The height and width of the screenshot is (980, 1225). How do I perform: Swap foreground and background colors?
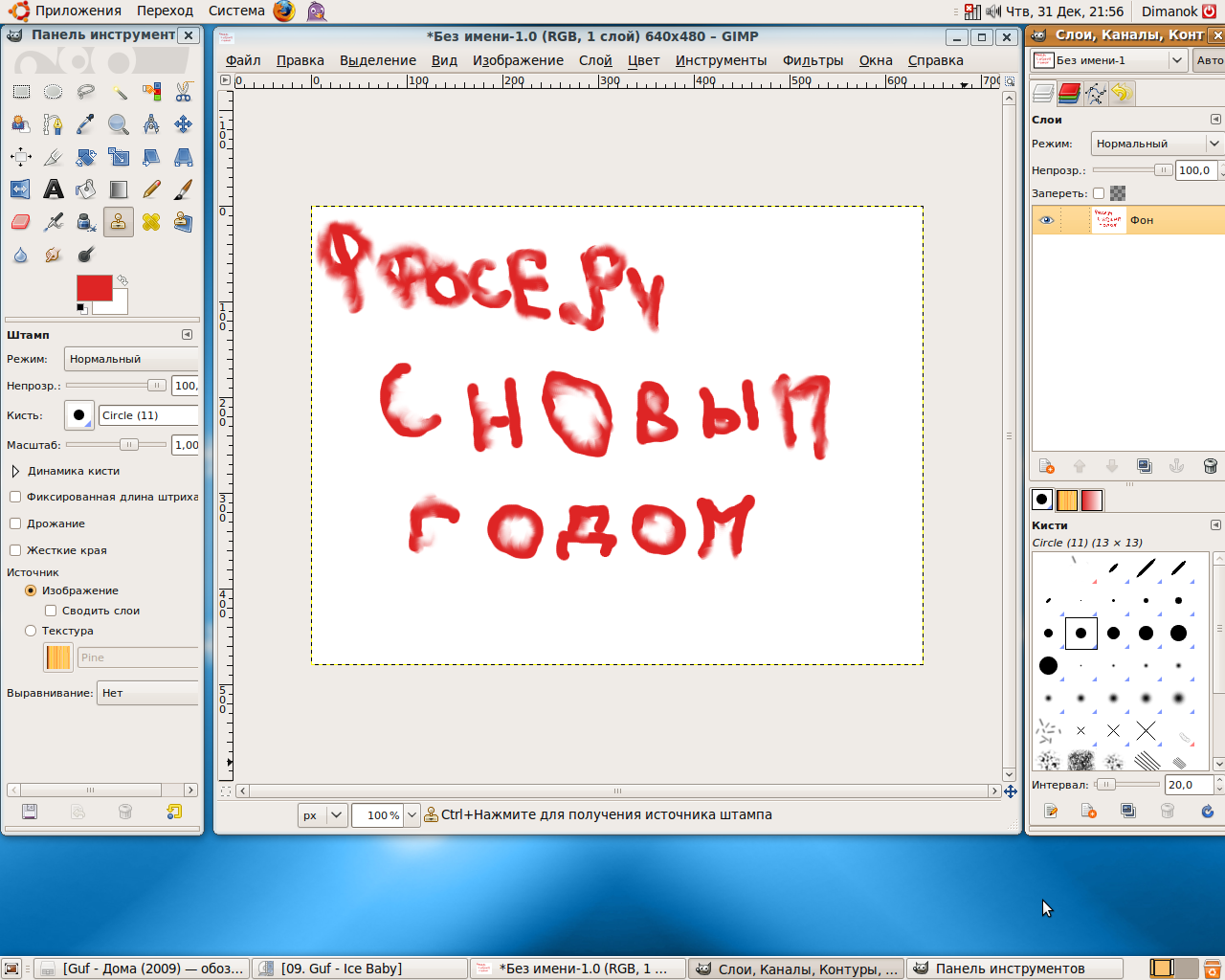pyautogui.click(x=122, y=280)
